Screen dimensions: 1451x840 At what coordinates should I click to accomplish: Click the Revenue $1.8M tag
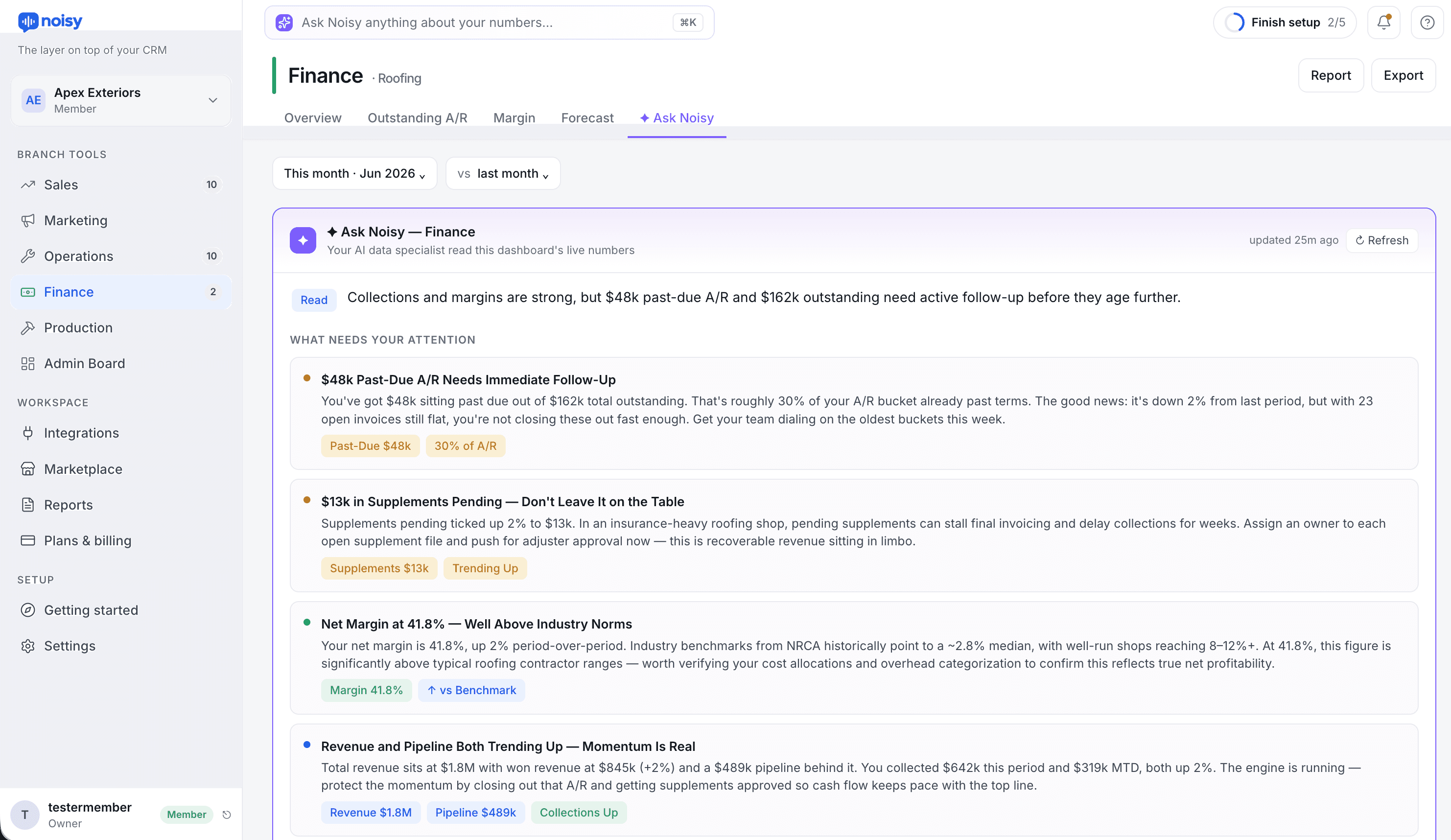pyautogui.click(x=371, y=813)
